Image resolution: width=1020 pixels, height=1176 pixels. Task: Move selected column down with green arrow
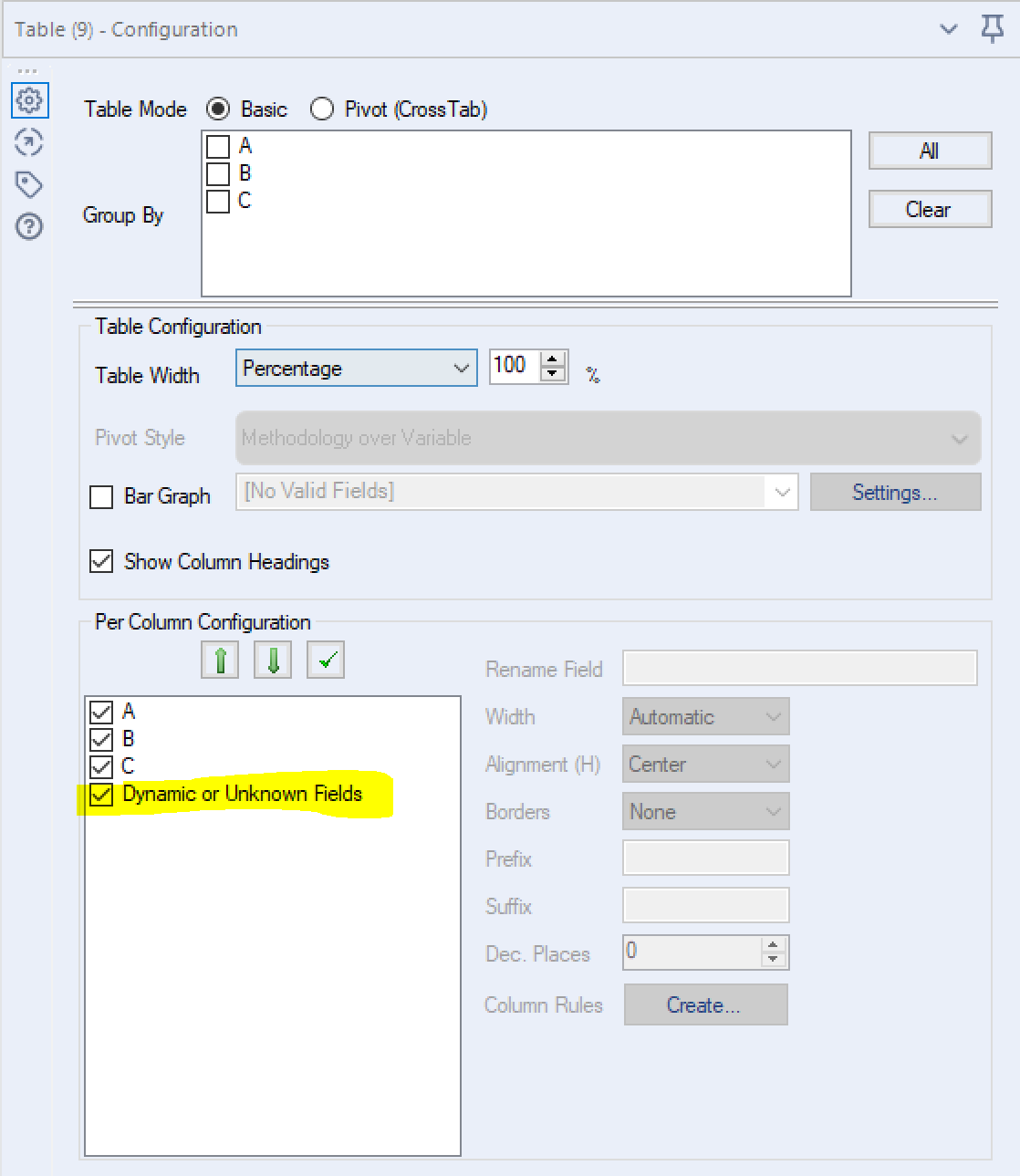[272, 659]
